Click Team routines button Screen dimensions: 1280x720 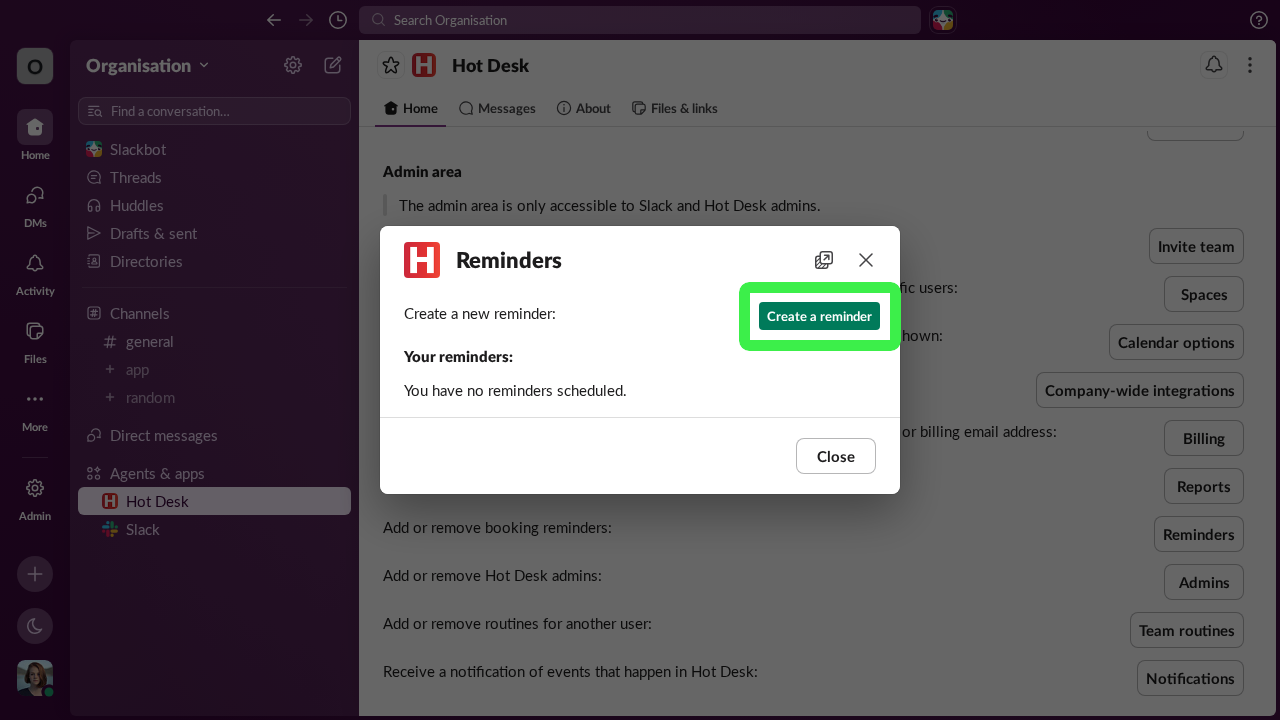(x=1187, y=630)
